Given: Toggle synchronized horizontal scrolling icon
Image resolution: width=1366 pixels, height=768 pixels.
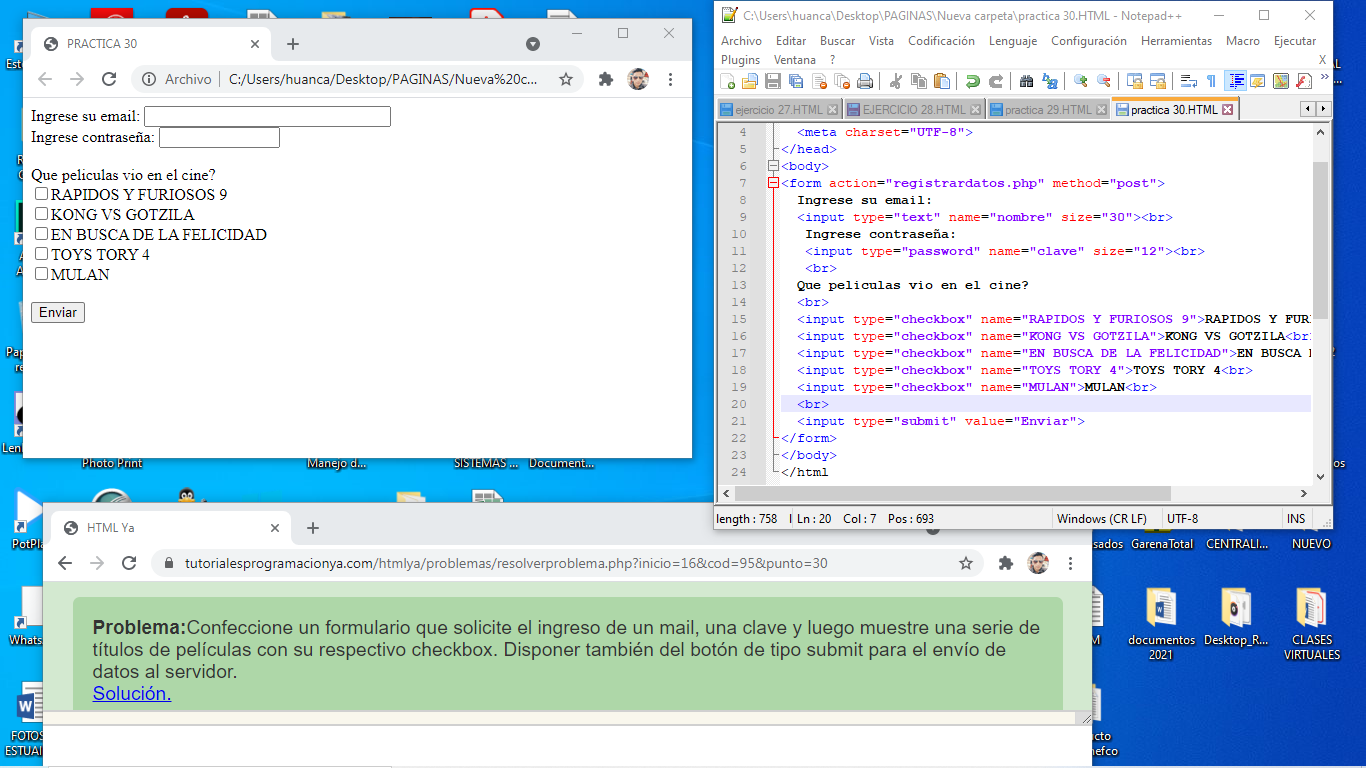Looking at the screenshot, I should 1157,81.
